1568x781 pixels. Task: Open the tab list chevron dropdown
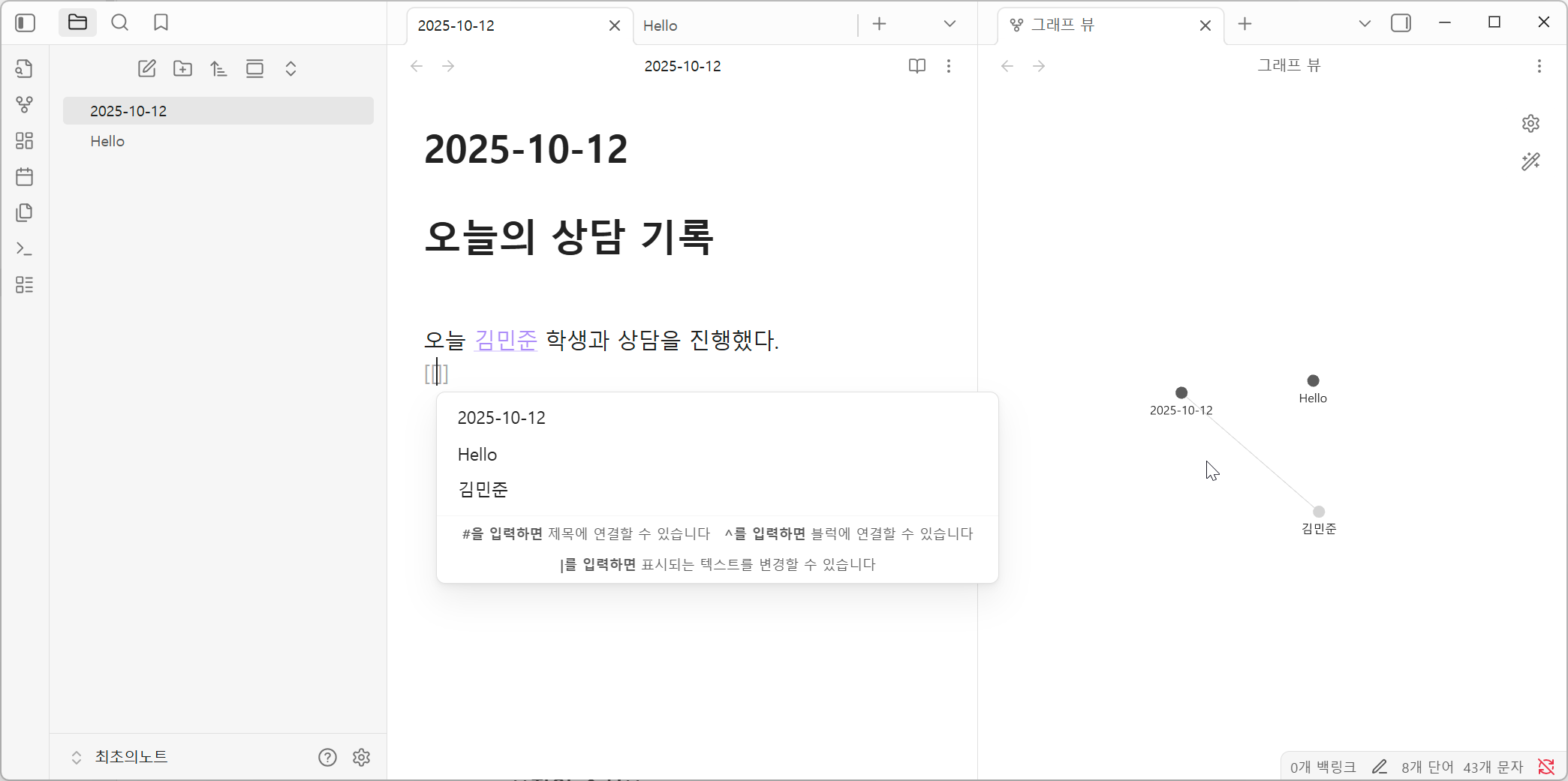(949, 23)
